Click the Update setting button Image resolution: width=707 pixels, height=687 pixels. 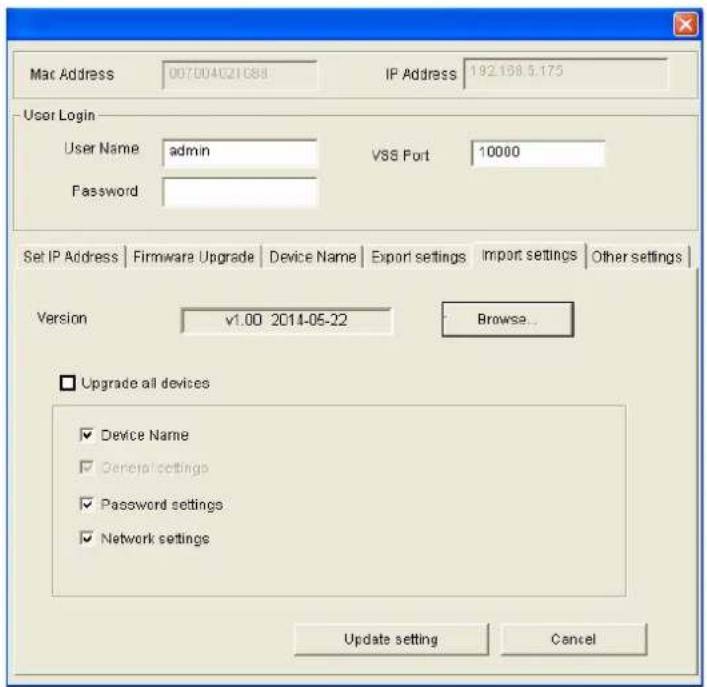391,639
